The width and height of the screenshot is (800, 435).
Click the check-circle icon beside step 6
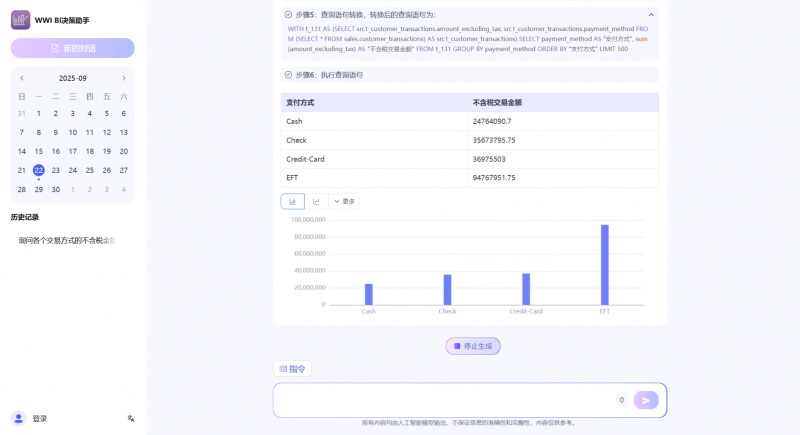pos(288,75)
